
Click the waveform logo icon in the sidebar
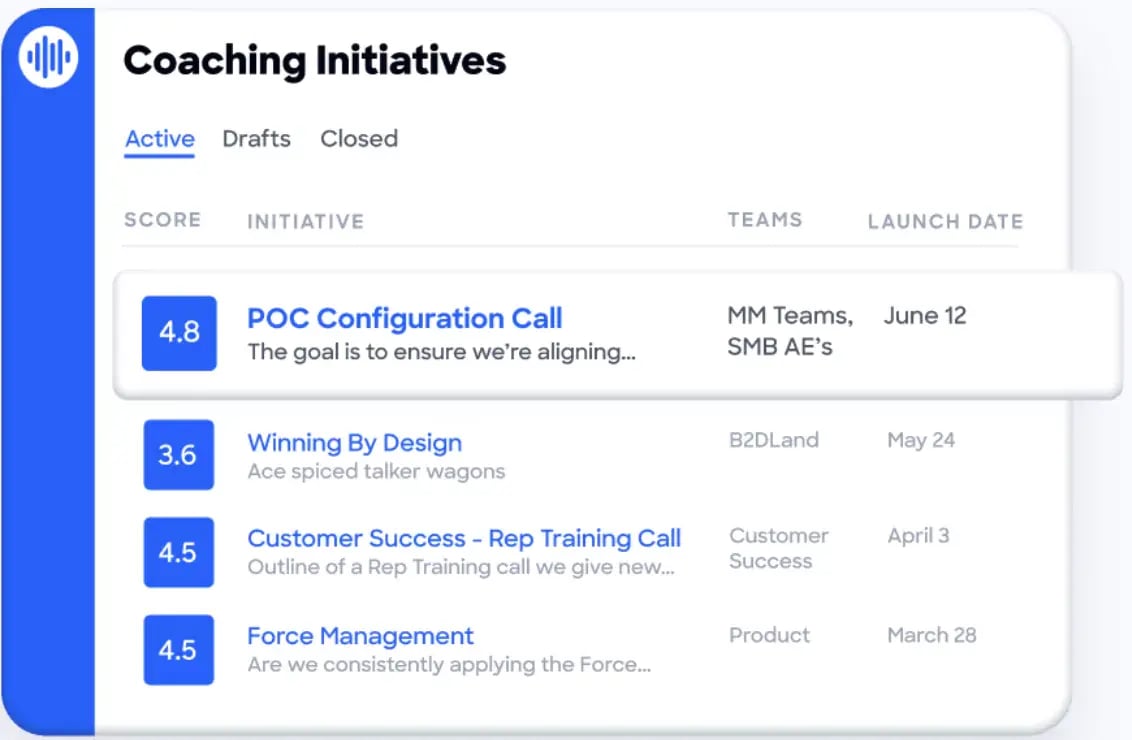(48, 58)
